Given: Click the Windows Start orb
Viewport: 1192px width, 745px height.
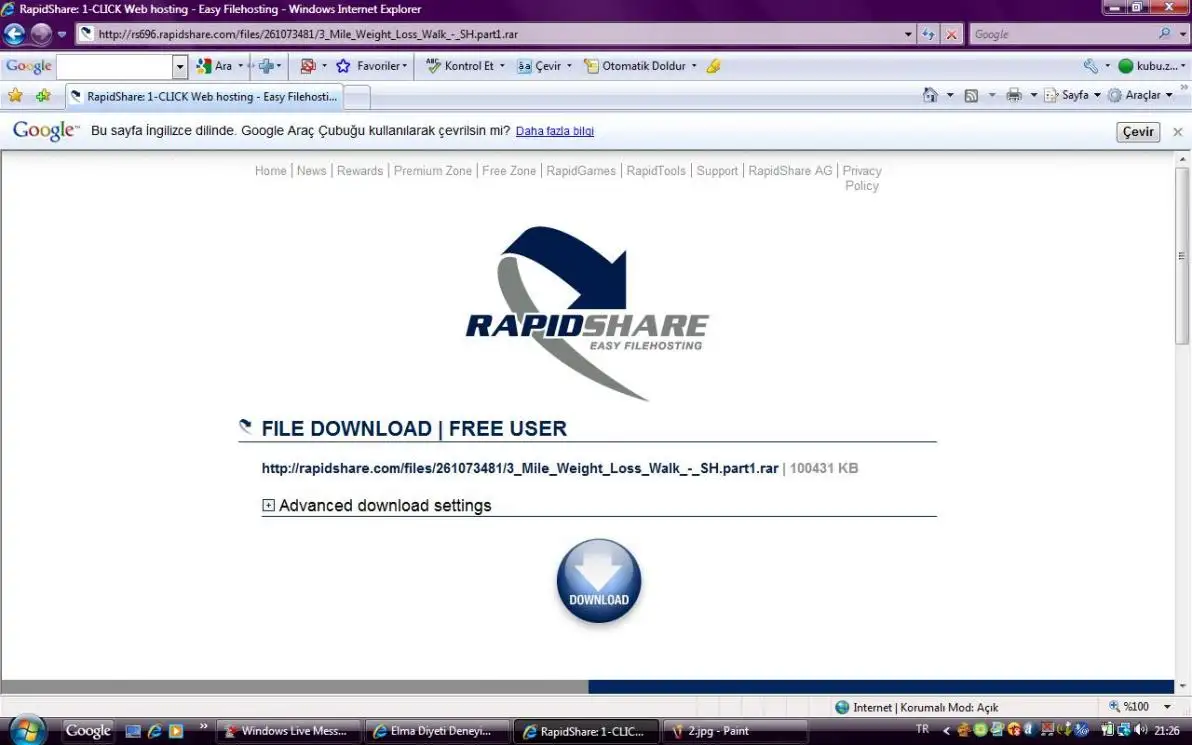Looking at the screenshot, I should (27, 731).
